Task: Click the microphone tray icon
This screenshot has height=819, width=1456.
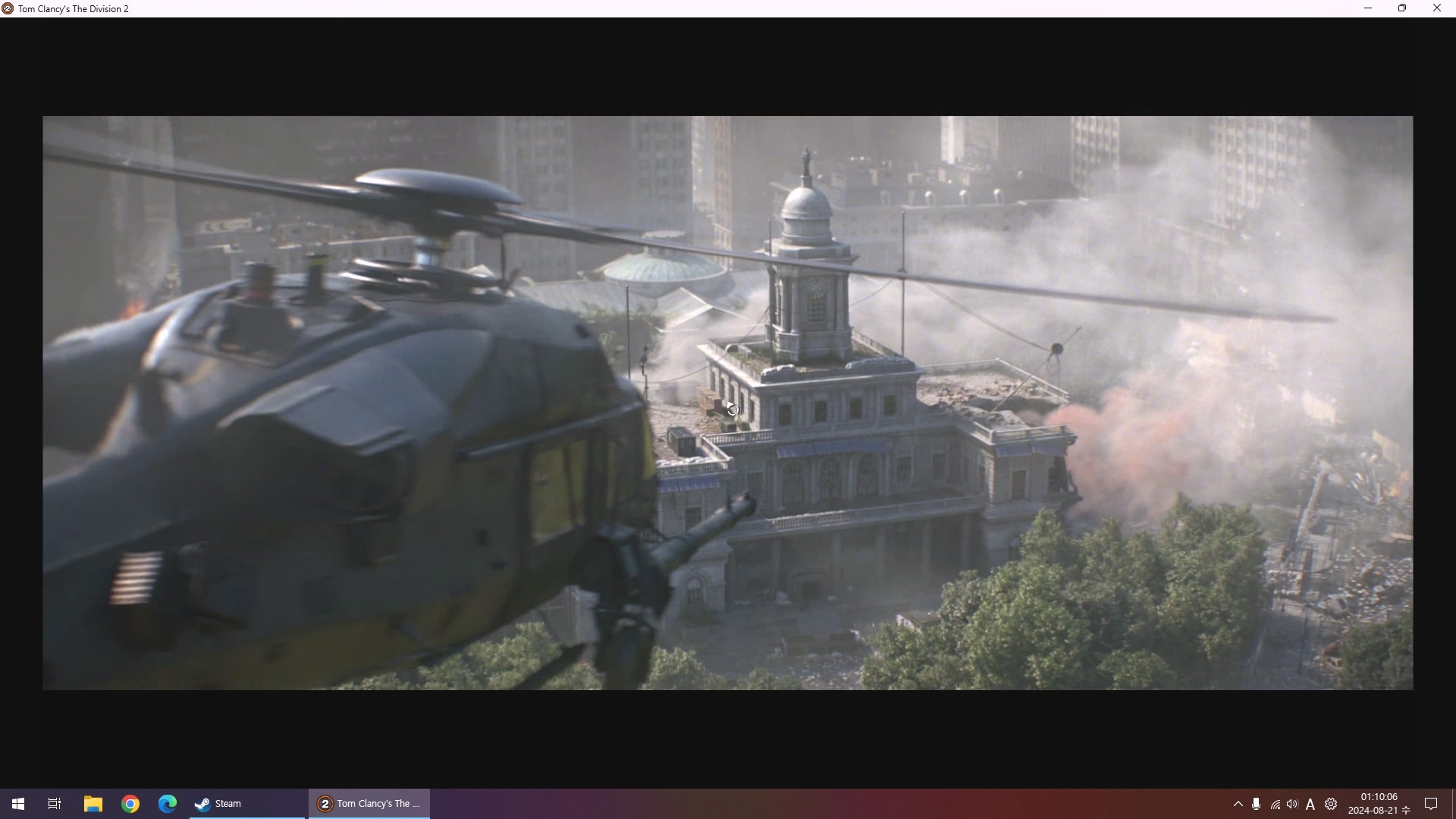Action: coord(1257,804)
